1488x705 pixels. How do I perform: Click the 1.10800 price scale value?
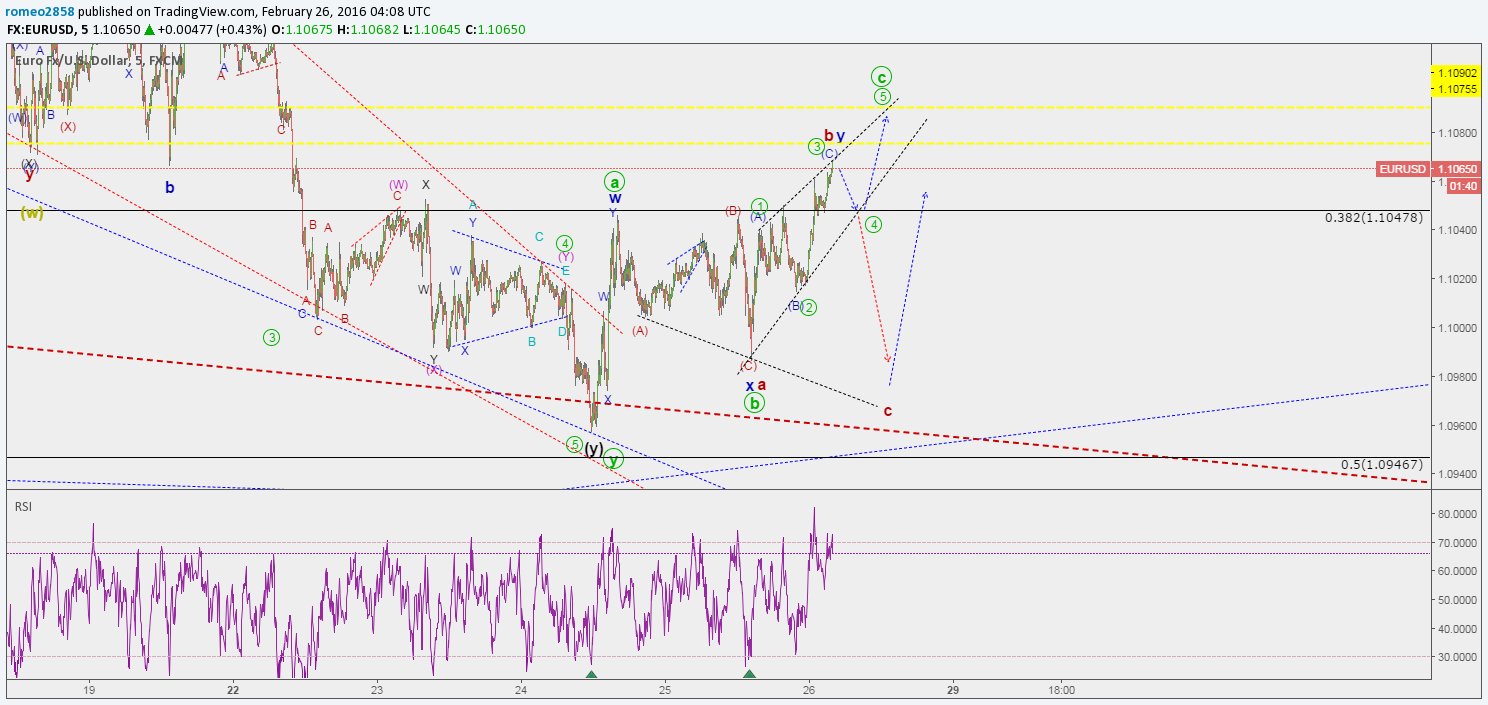click(1458, 133)
